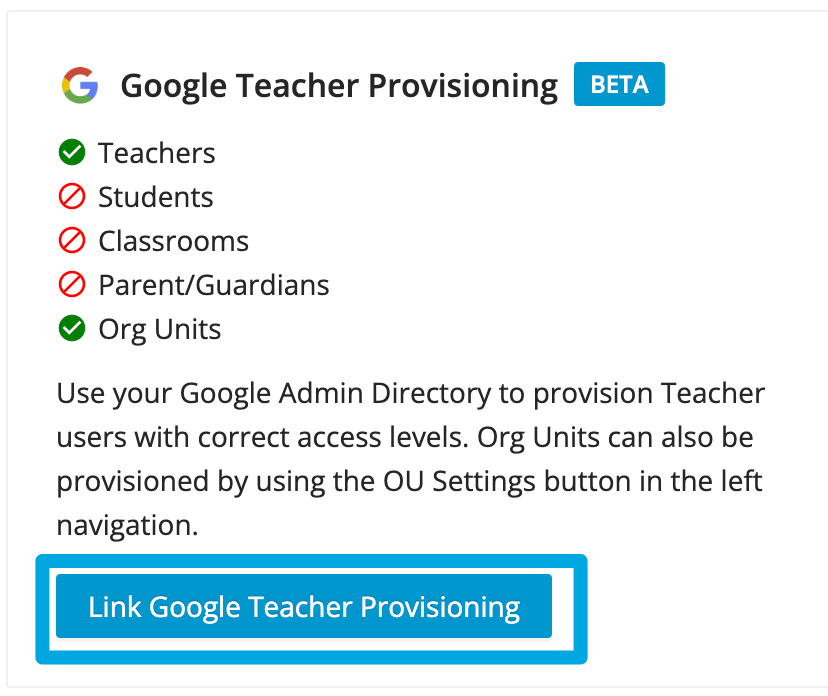Click the green check icon beside Org Units

(x=71, y=328)
